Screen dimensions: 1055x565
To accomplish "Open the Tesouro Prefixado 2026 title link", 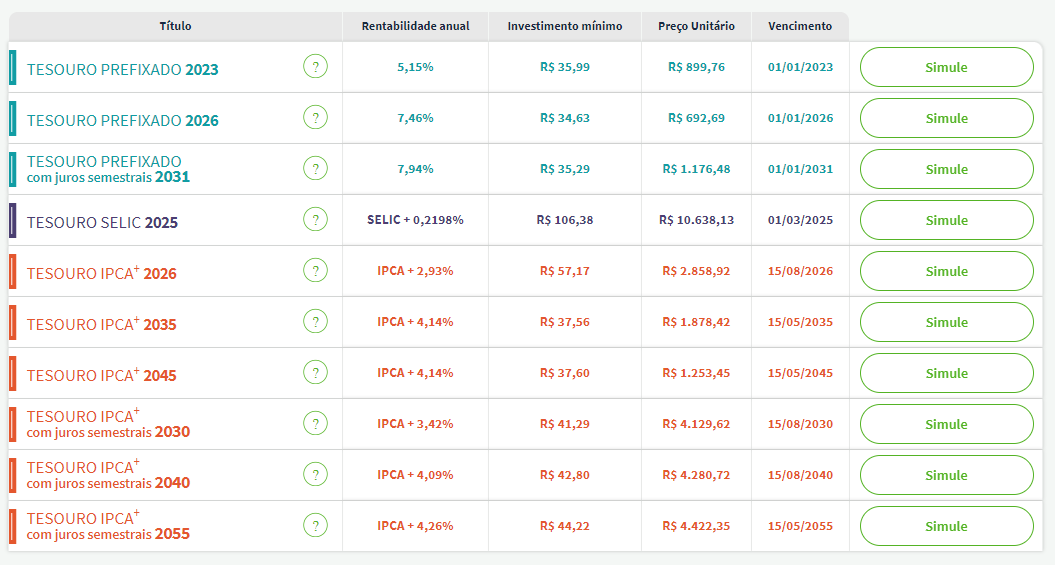I will (122, 120).
